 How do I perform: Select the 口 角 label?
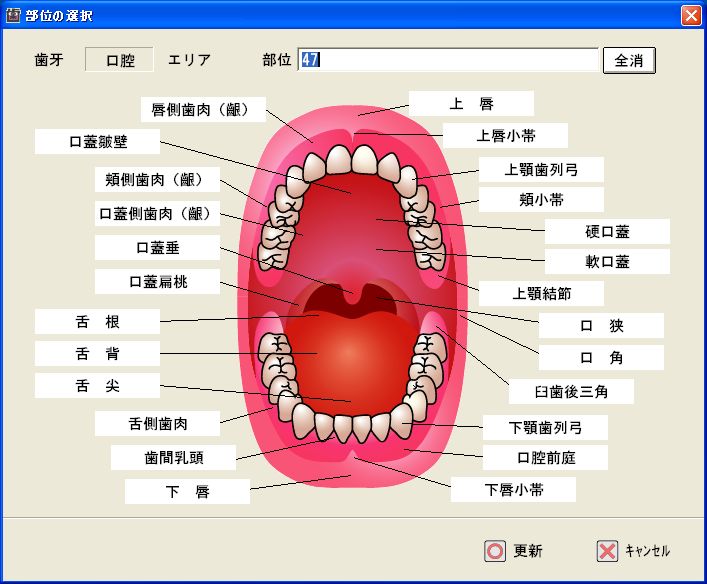point(601,357)
